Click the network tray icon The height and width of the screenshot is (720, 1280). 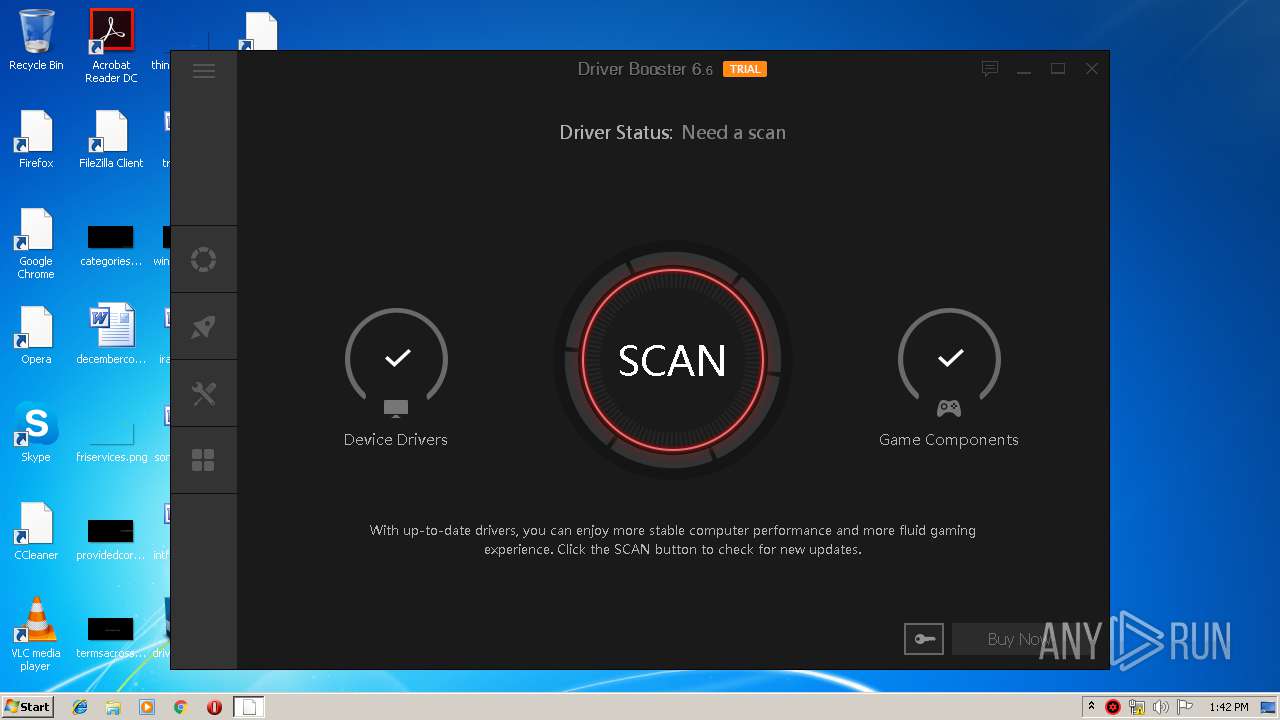(1137, 707)
